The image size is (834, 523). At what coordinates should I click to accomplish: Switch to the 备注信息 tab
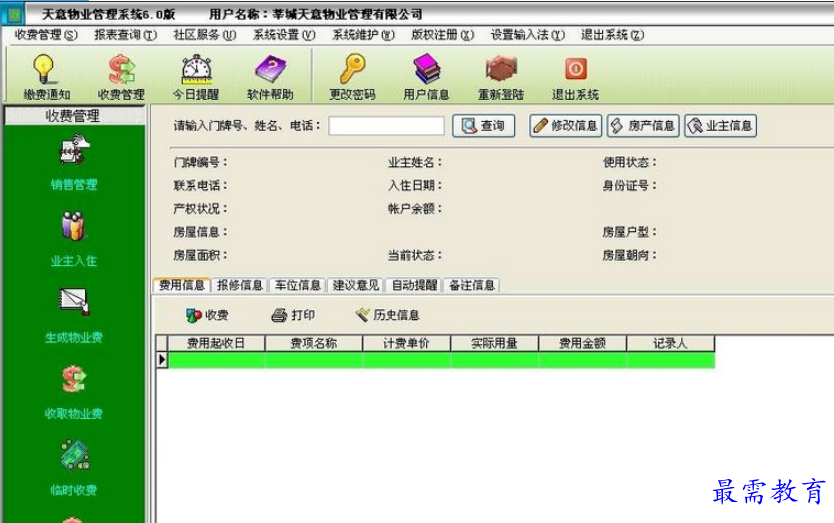pyautogui.click(x=472, y=285)
